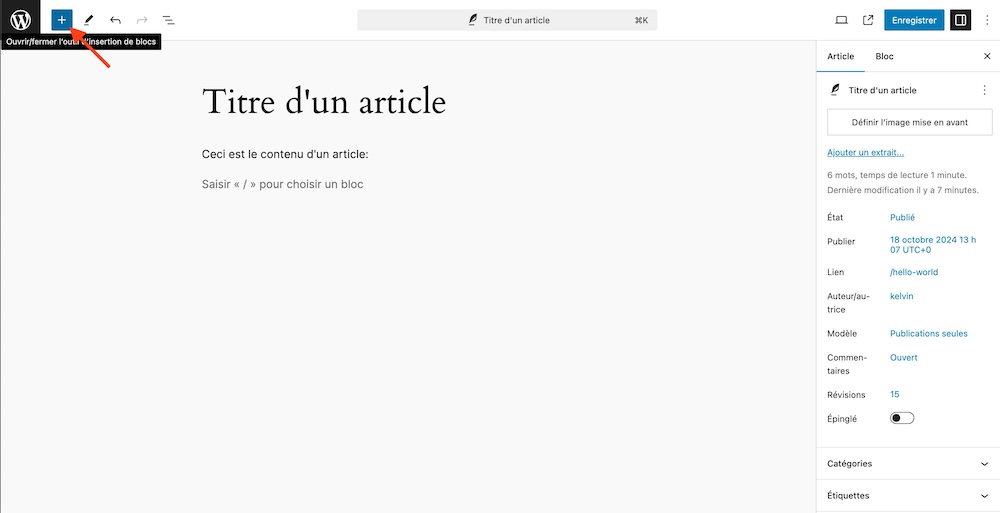Click the WordPress logo to exit editor
The image size is (1000, 513).
(x=20, y=20)
